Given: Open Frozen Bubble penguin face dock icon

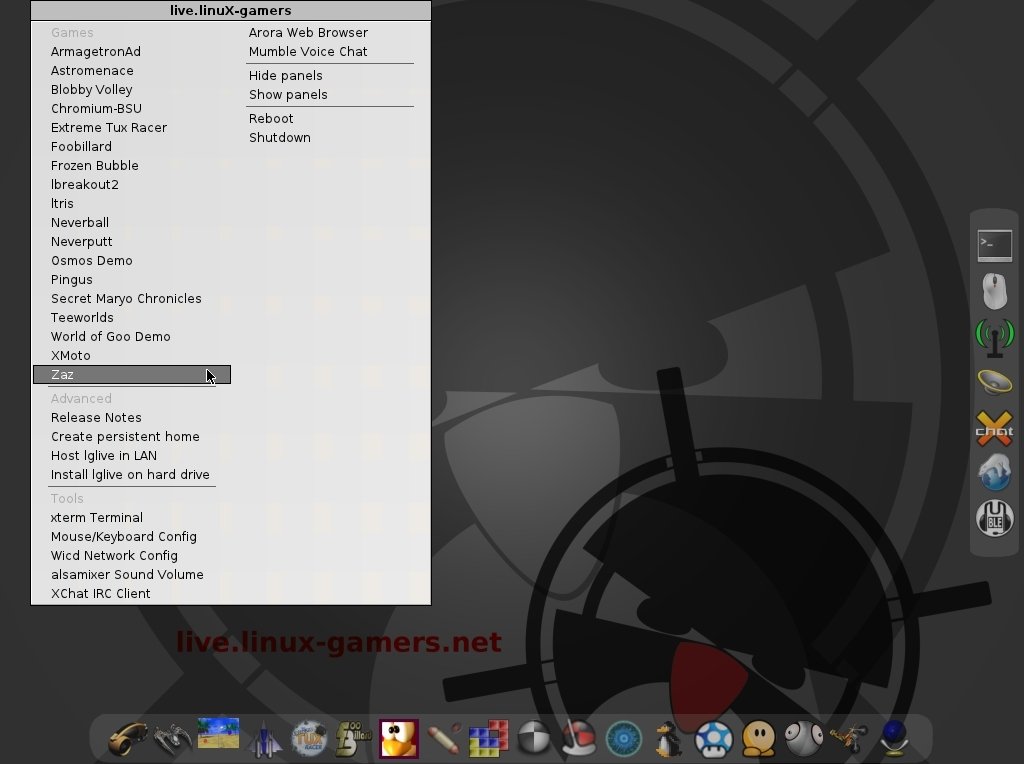Looking at the screenshot, I should 399,739.
